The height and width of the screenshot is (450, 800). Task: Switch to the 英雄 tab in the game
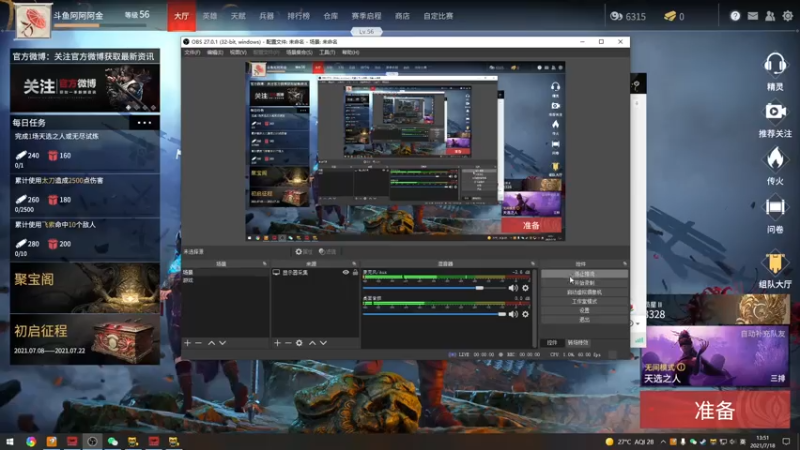click(210, 16)
